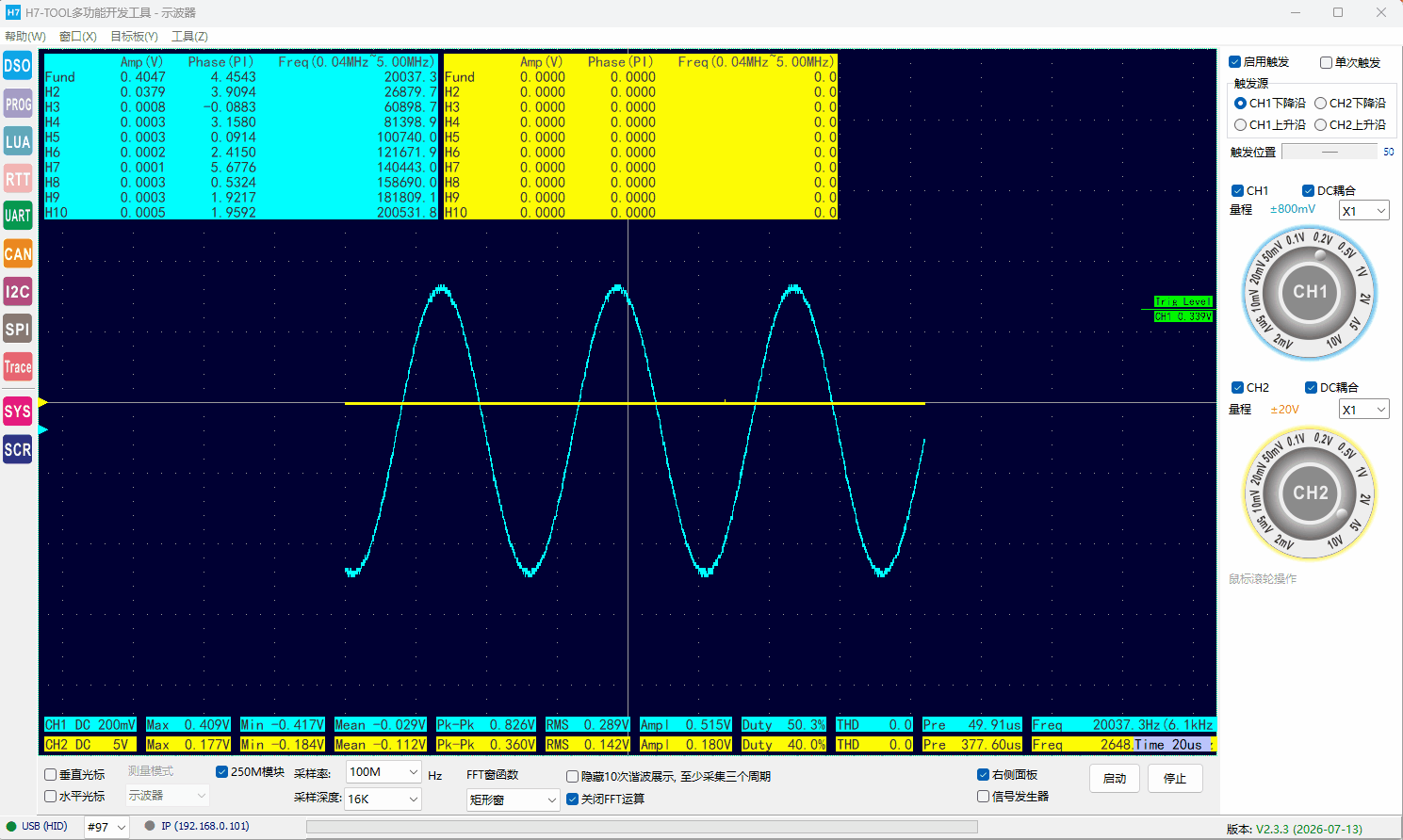
Task: Open the 目标板(Y) menu
Action: coord(134,36)
